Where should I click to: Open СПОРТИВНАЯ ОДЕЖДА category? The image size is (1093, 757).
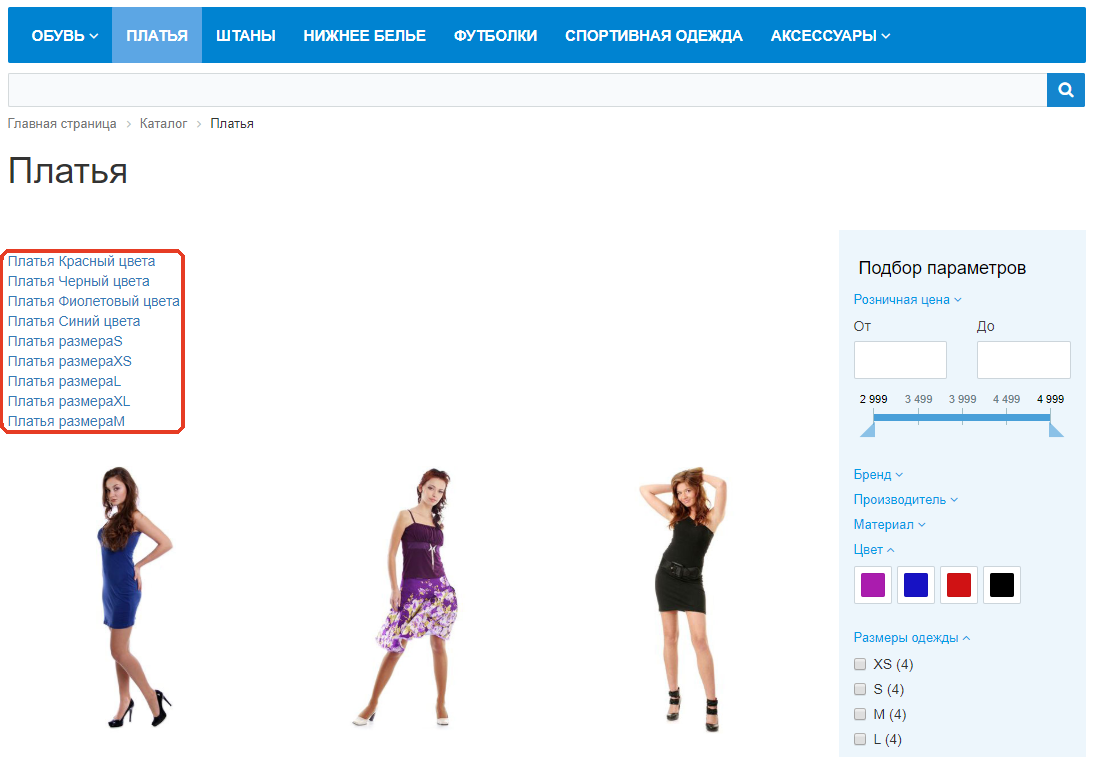[654, 36]
